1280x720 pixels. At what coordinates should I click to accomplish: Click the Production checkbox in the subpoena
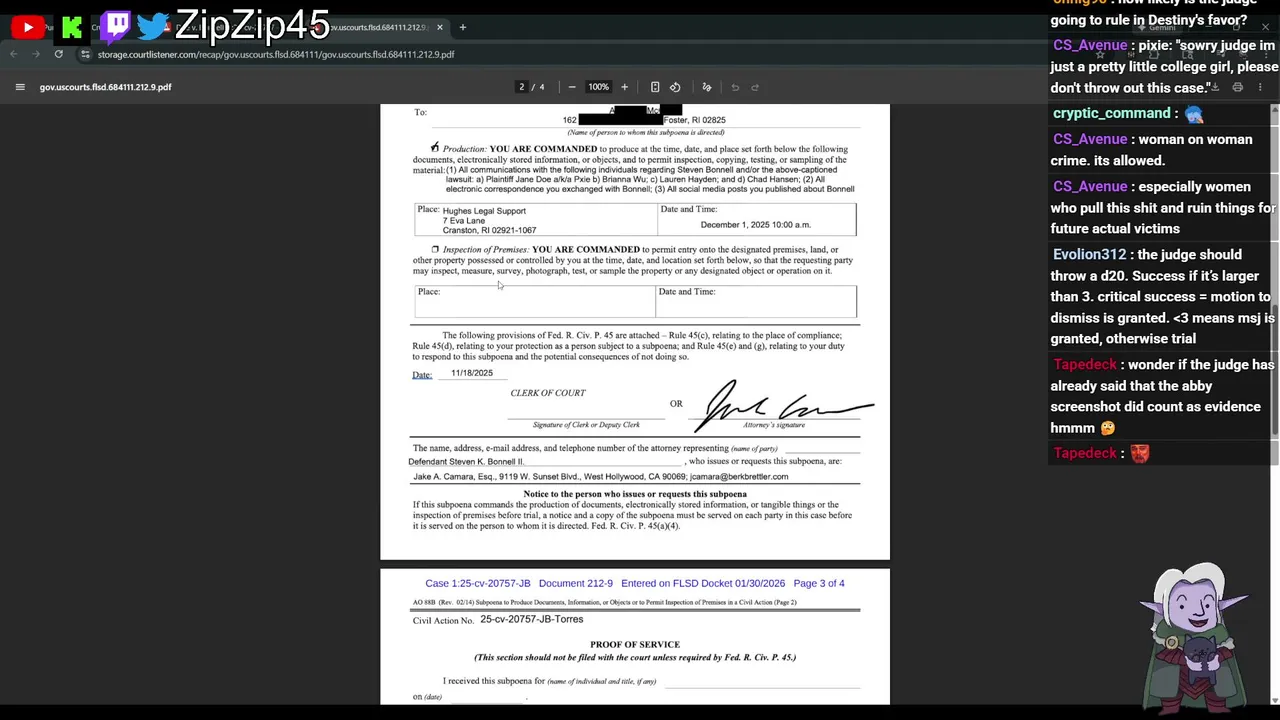434,147
